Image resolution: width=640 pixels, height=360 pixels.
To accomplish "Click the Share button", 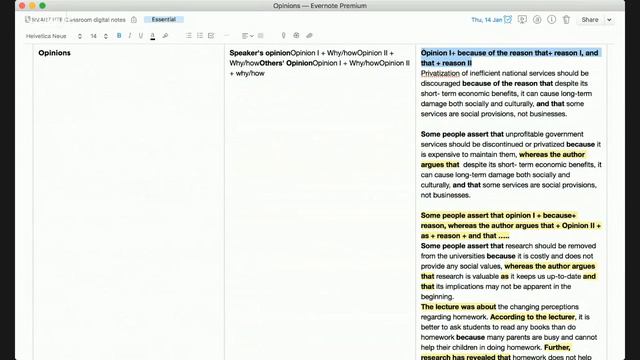I will 590,20.
